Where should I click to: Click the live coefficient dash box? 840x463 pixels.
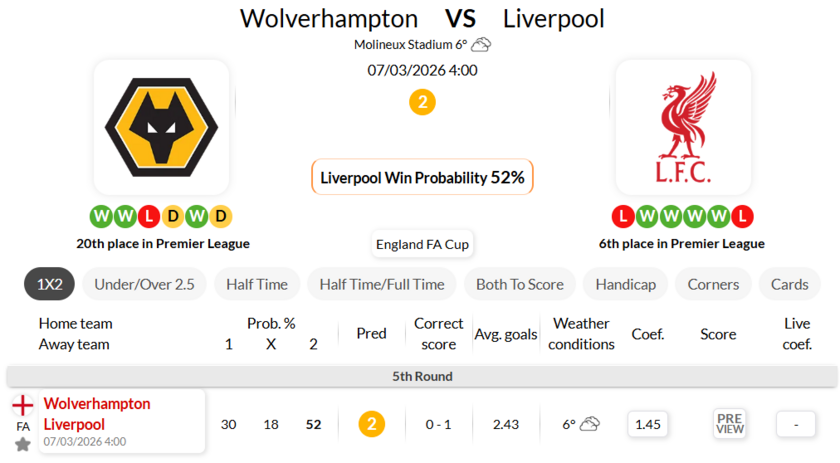[796, 424]
